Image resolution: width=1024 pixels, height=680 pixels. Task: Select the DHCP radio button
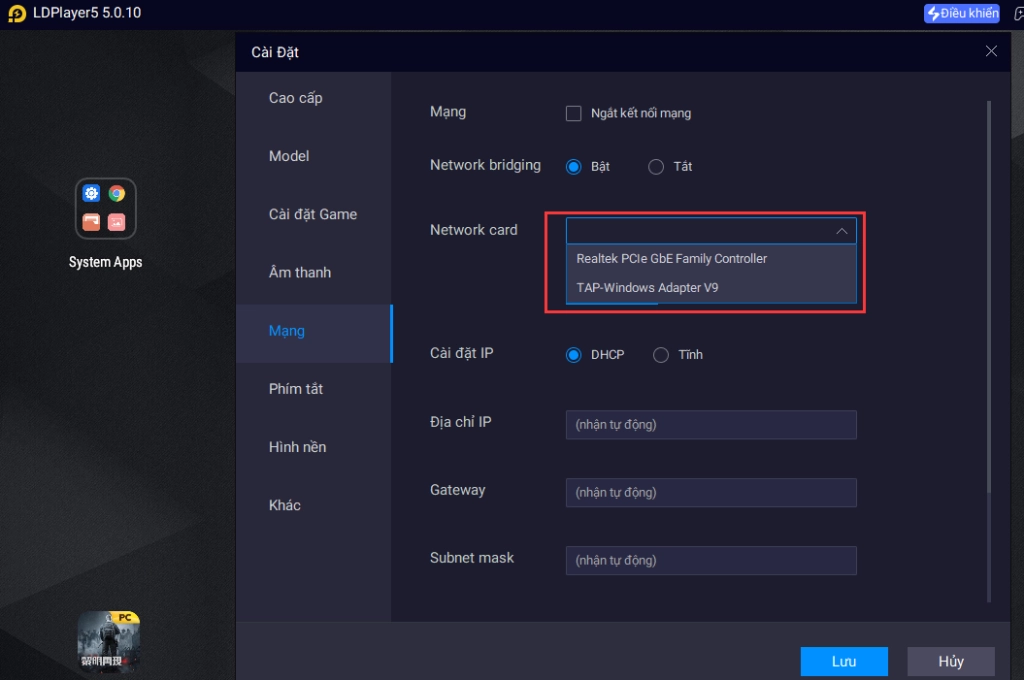pos(574,355)
